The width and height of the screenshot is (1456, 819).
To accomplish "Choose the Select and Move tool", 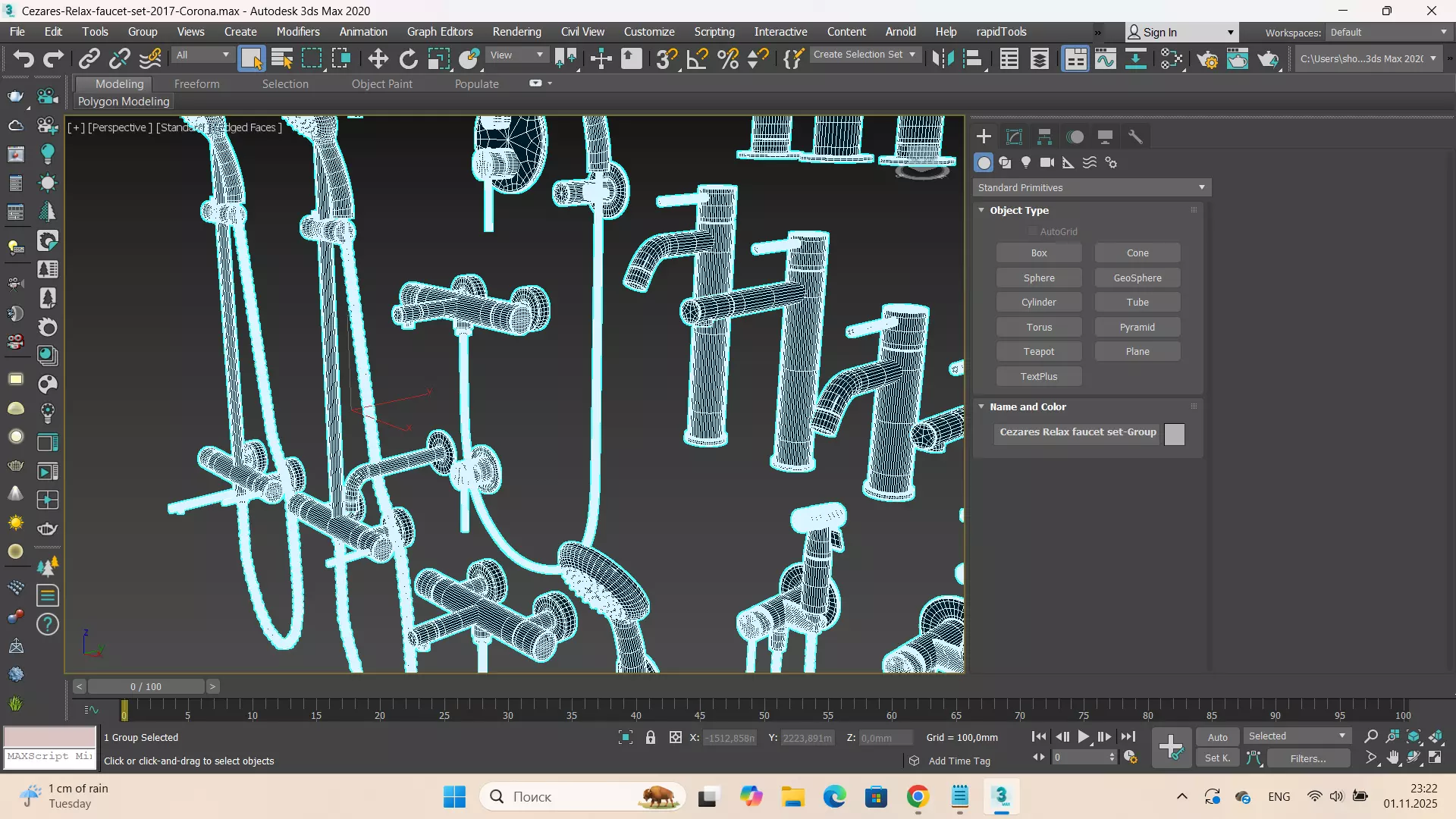I will pos(378,58).
